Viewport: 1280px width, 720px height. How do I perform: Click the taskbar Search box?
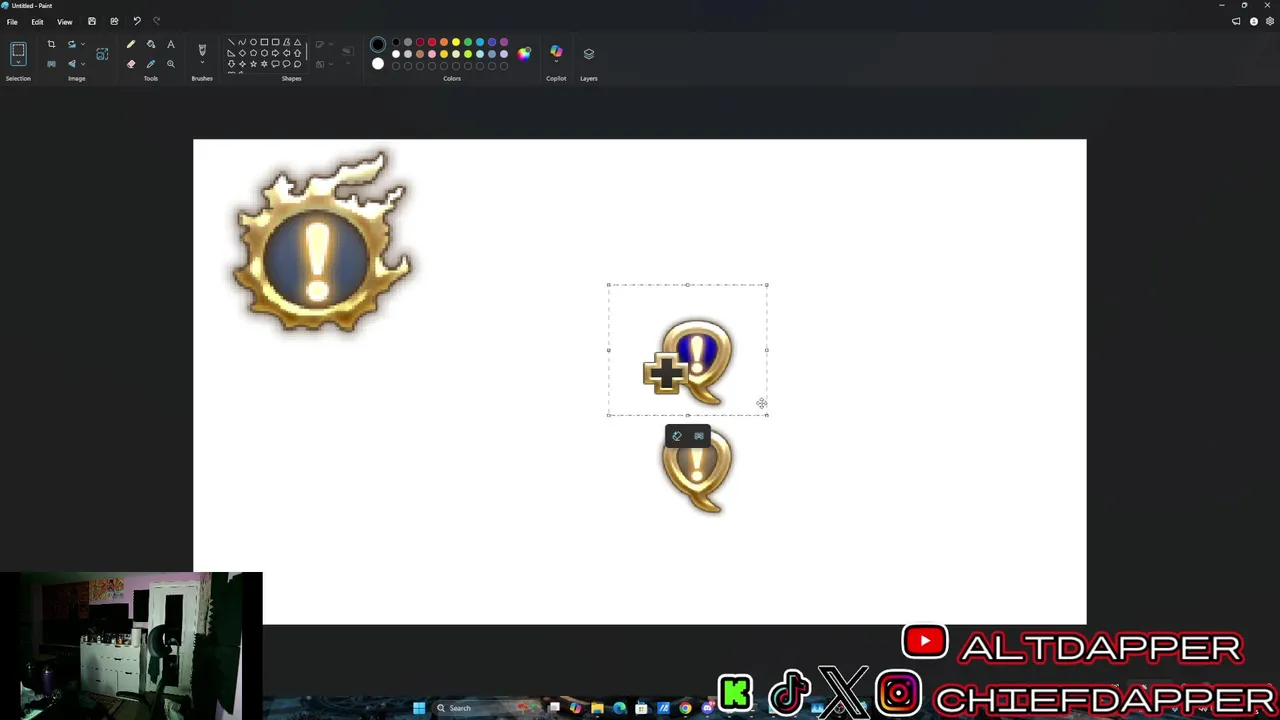click(x=486, y=708)
